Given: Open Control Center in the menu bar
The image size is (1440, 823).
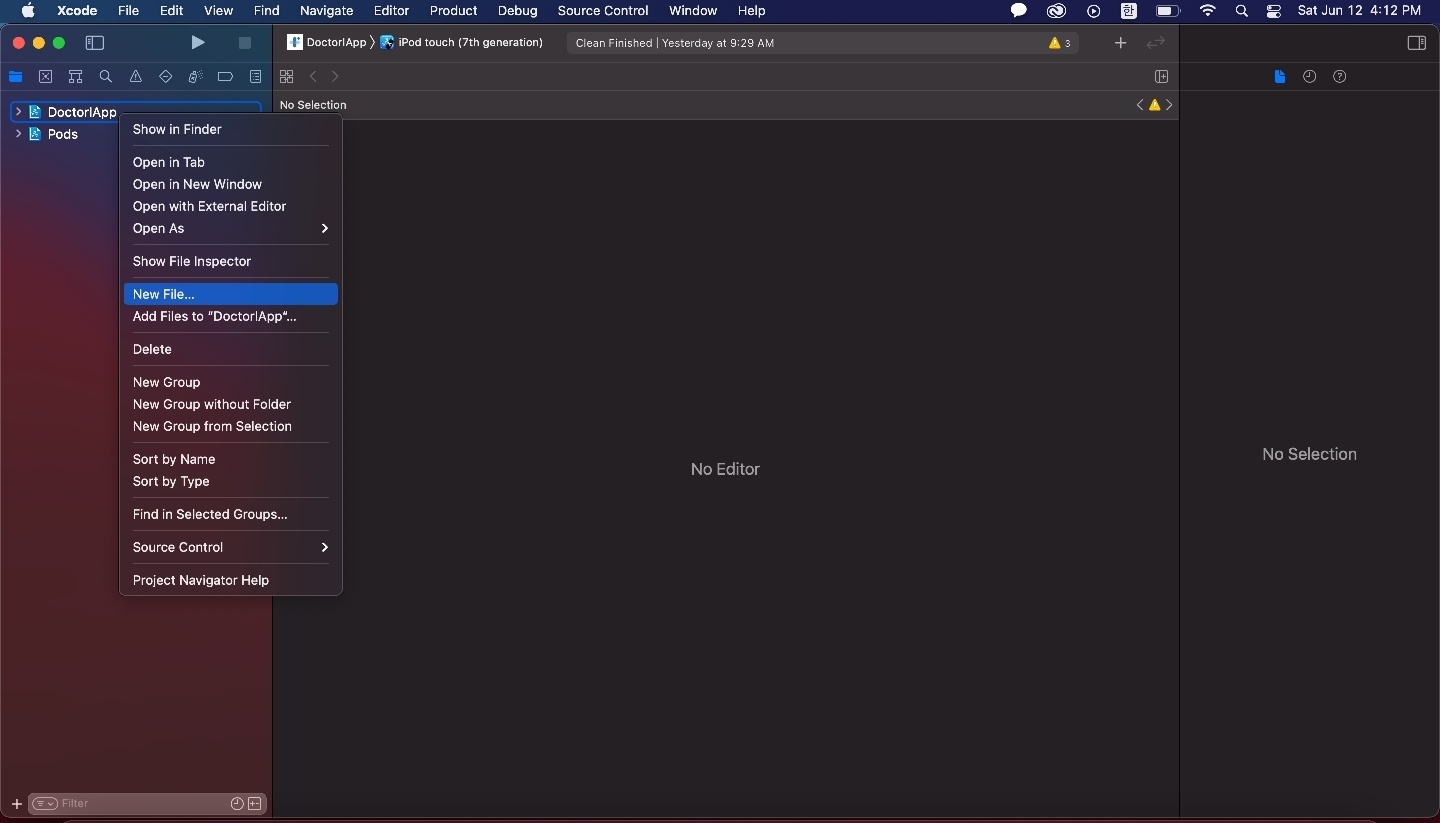Looking at the screenshot, I should (x=1273, y=11).
